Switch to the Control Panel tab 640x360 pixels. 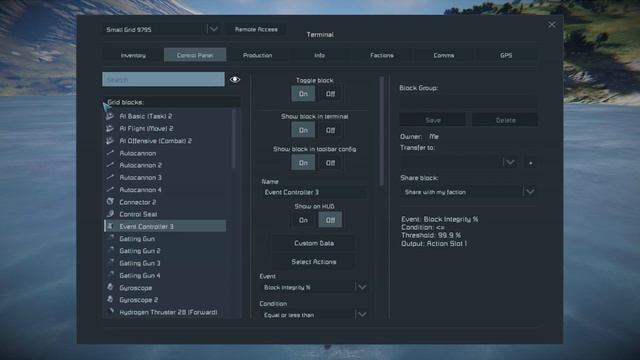pyautogui.click(x=195, y=55)
